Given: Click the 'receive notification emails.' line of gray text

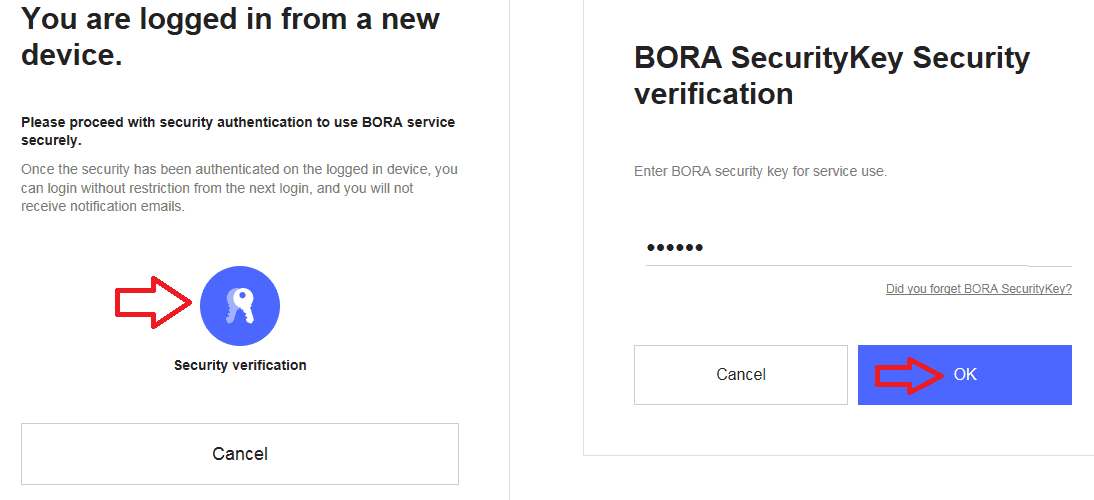Looking at the screenshot, I should (103, 207).
